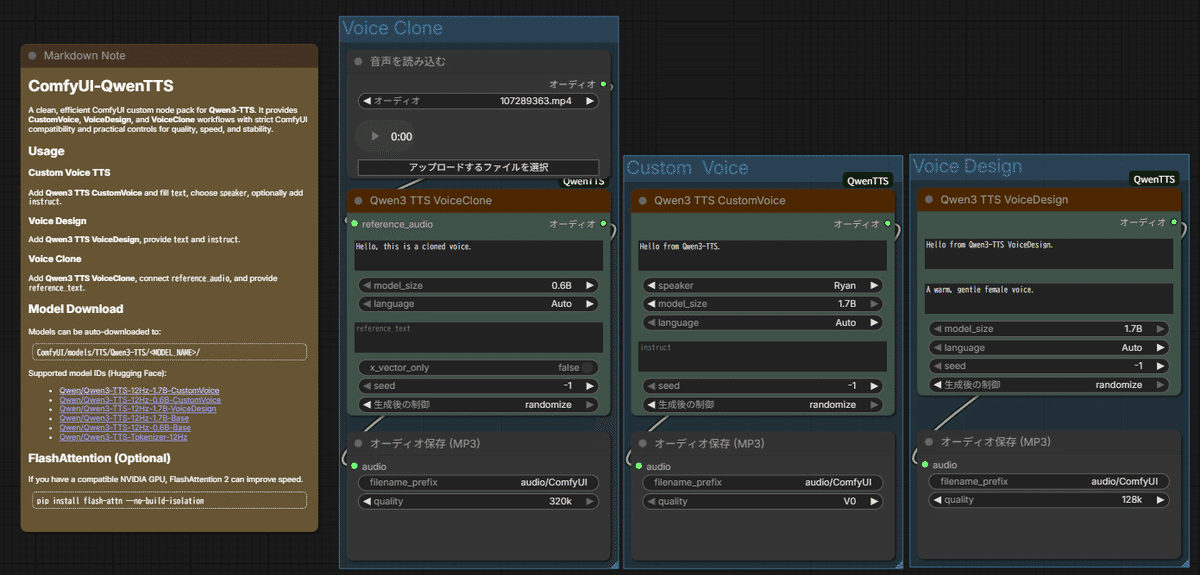Collapse the Qwen3 TTS VoiceDesign node
Viewport: 1200px width, 575px height.
tap(929, 199)
